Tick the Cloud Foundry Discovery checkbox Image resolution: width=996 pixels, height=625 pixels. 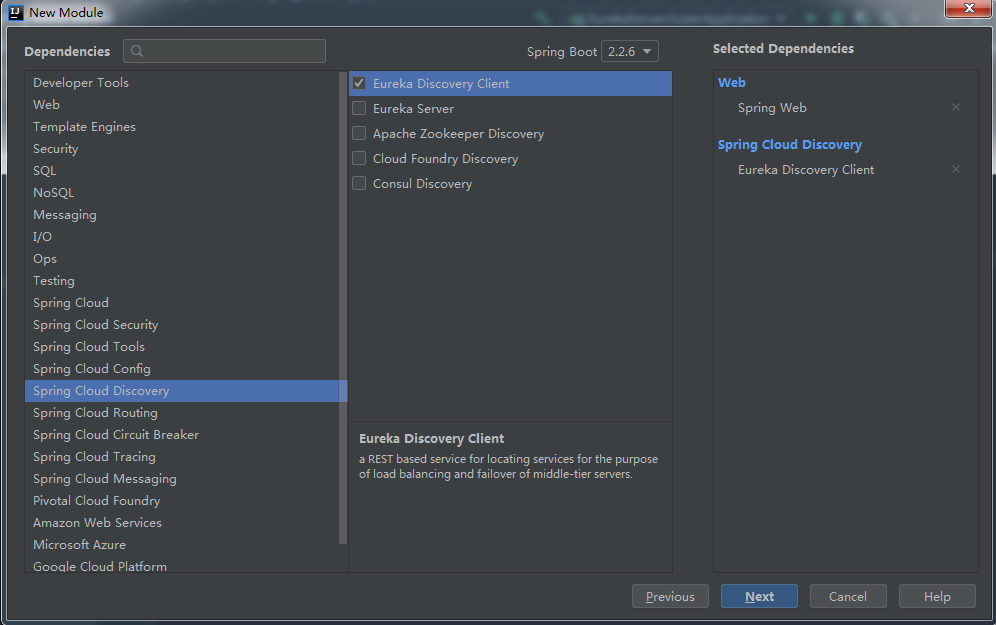click(359, 158)
